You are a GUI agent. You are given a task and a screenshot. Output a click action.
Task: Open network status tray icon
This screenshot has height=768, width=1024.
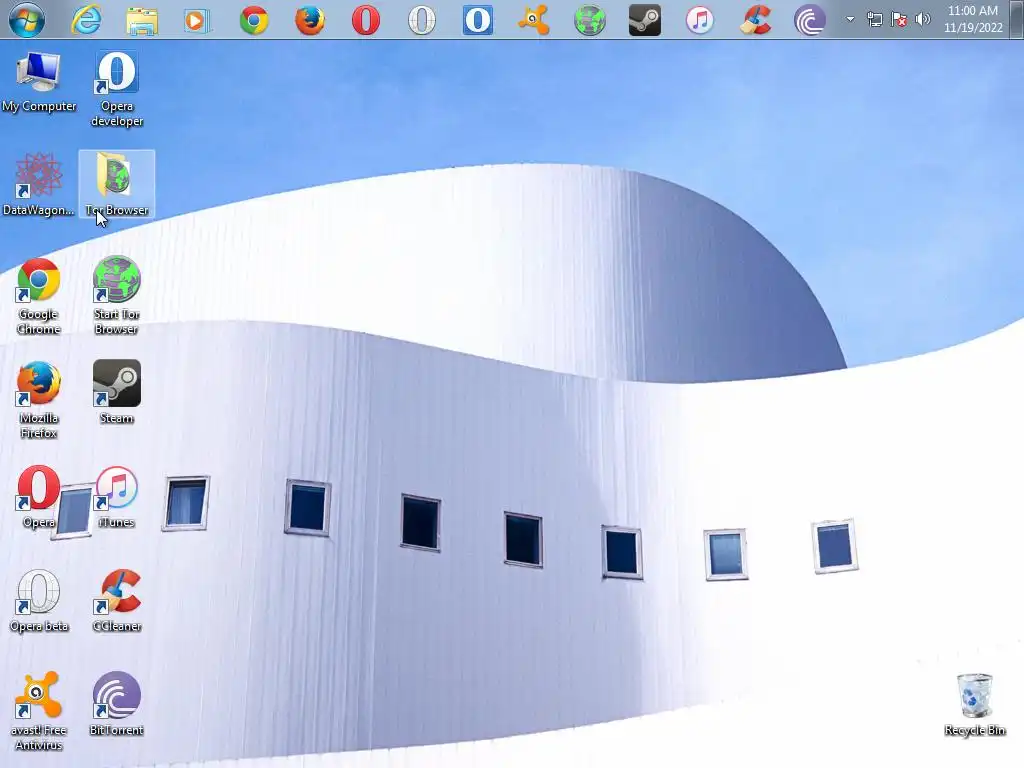pos(874,20)
